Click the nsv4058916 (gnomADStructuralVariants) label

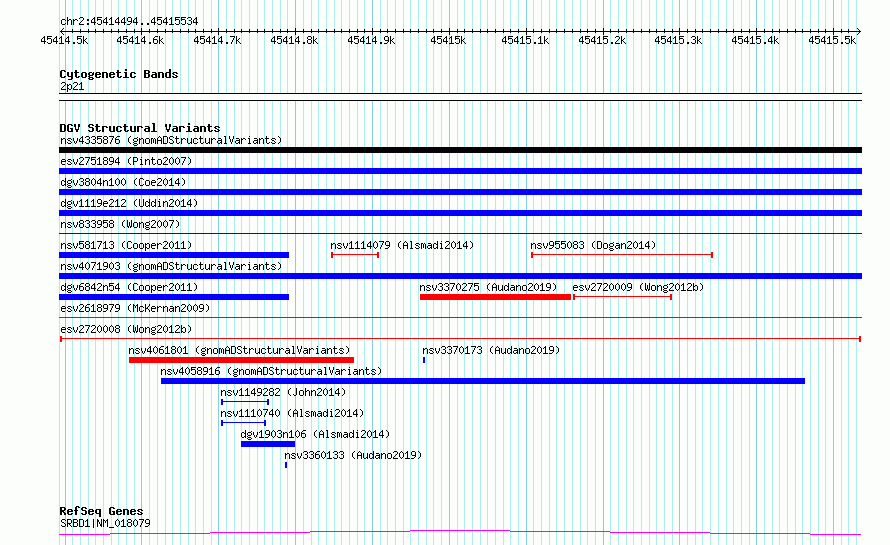point(271,371)
